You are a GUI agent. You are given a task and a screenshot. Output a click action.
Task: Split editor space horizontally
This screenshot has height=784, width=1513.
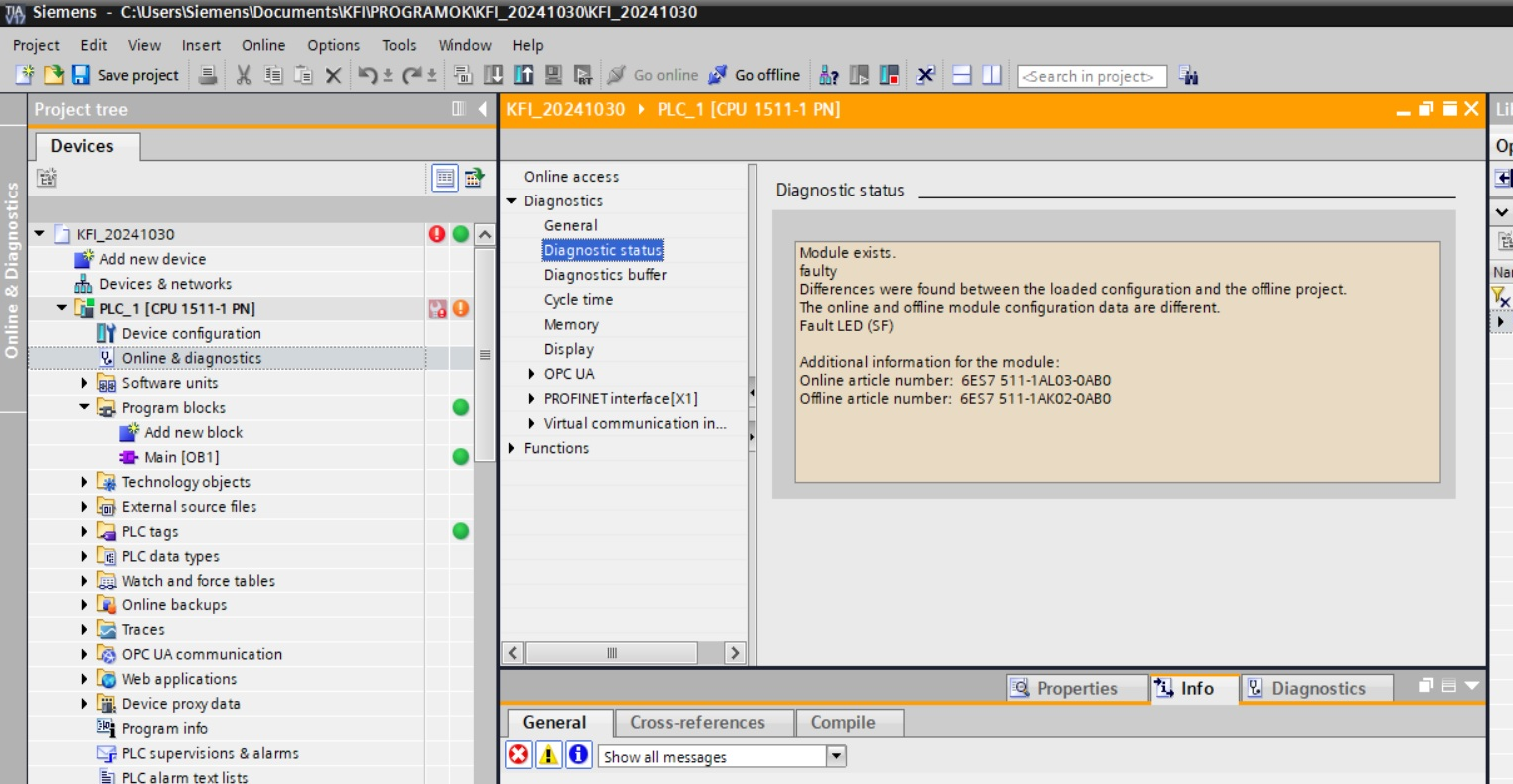pyautogui.click(x=961, y=75)
